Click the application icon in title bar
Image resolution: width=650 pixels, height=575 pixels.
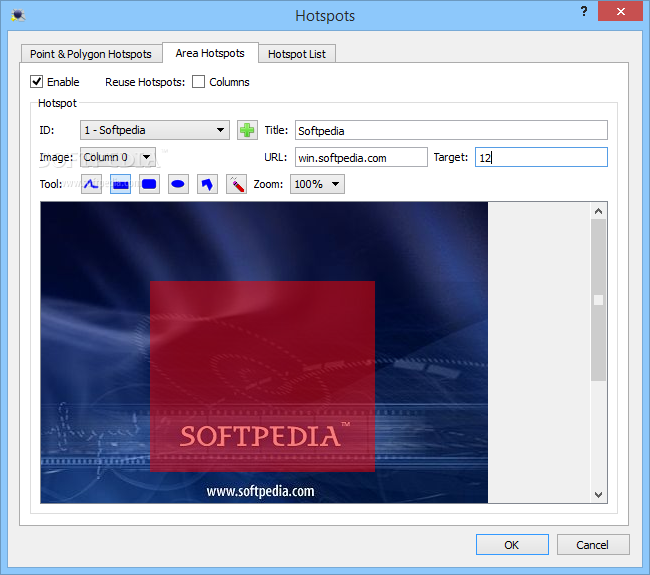[x=18, y=16]
